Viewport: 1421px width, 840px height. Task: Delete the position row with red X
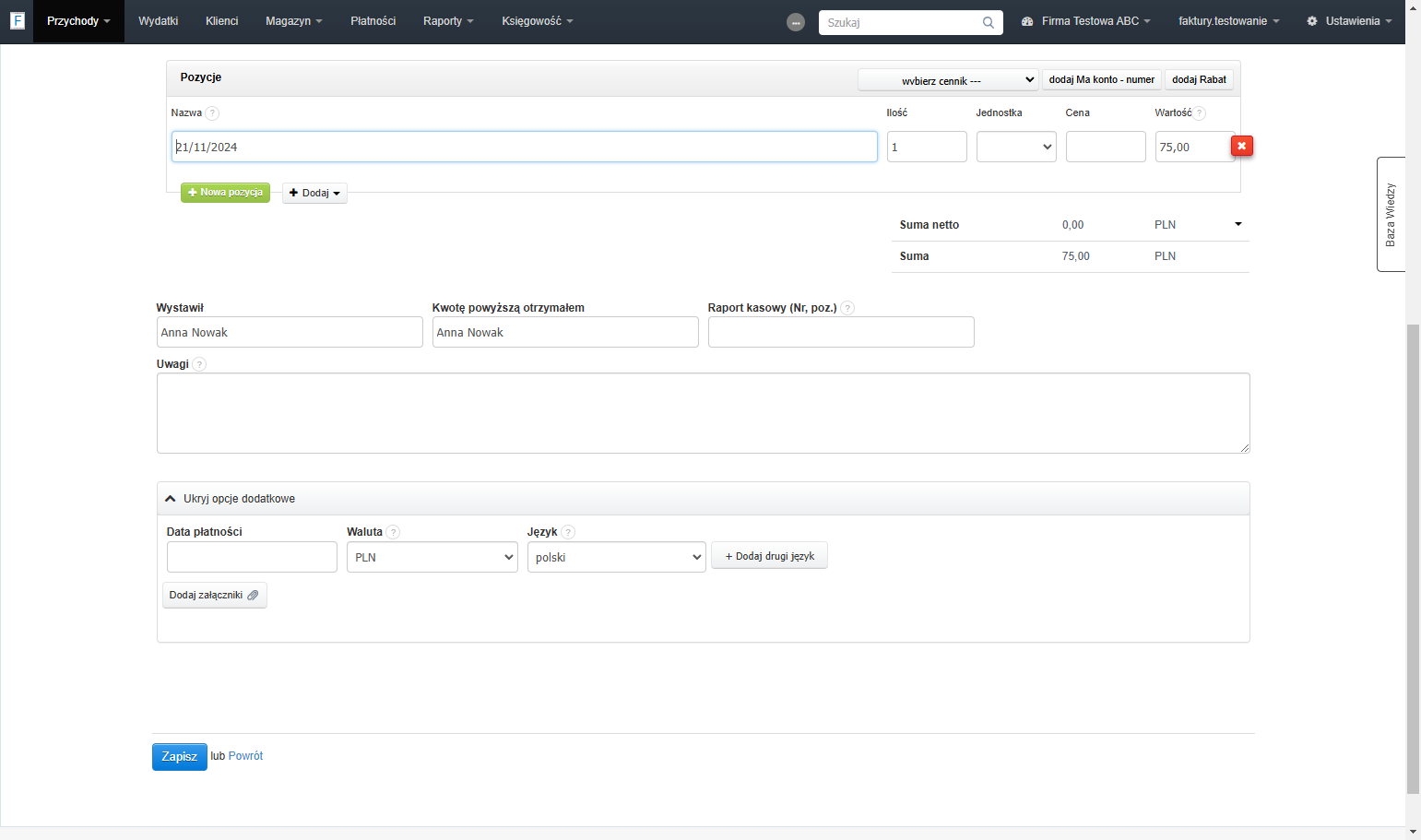(x=1242, y=146)
